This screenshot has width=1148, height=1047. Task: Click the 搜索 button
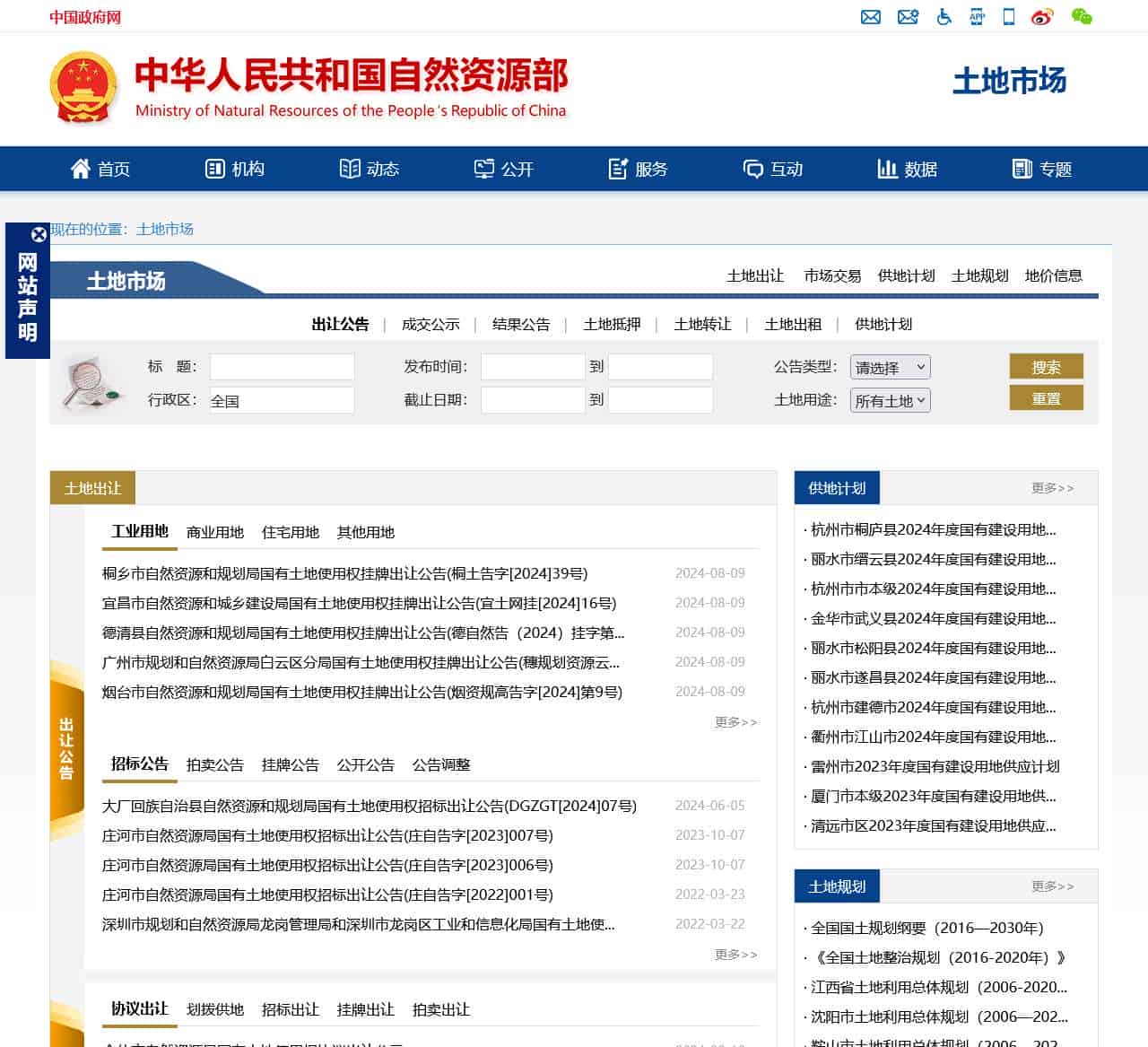[1046, 366]
